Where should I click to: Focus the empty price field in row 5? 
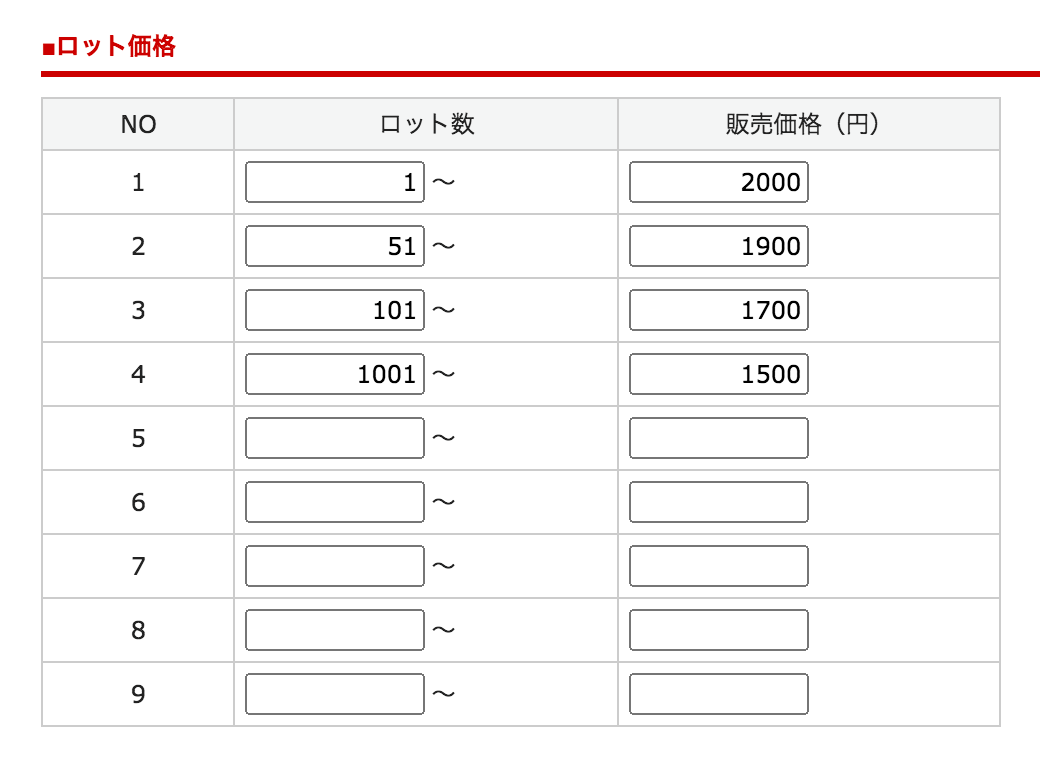point(718,438)
